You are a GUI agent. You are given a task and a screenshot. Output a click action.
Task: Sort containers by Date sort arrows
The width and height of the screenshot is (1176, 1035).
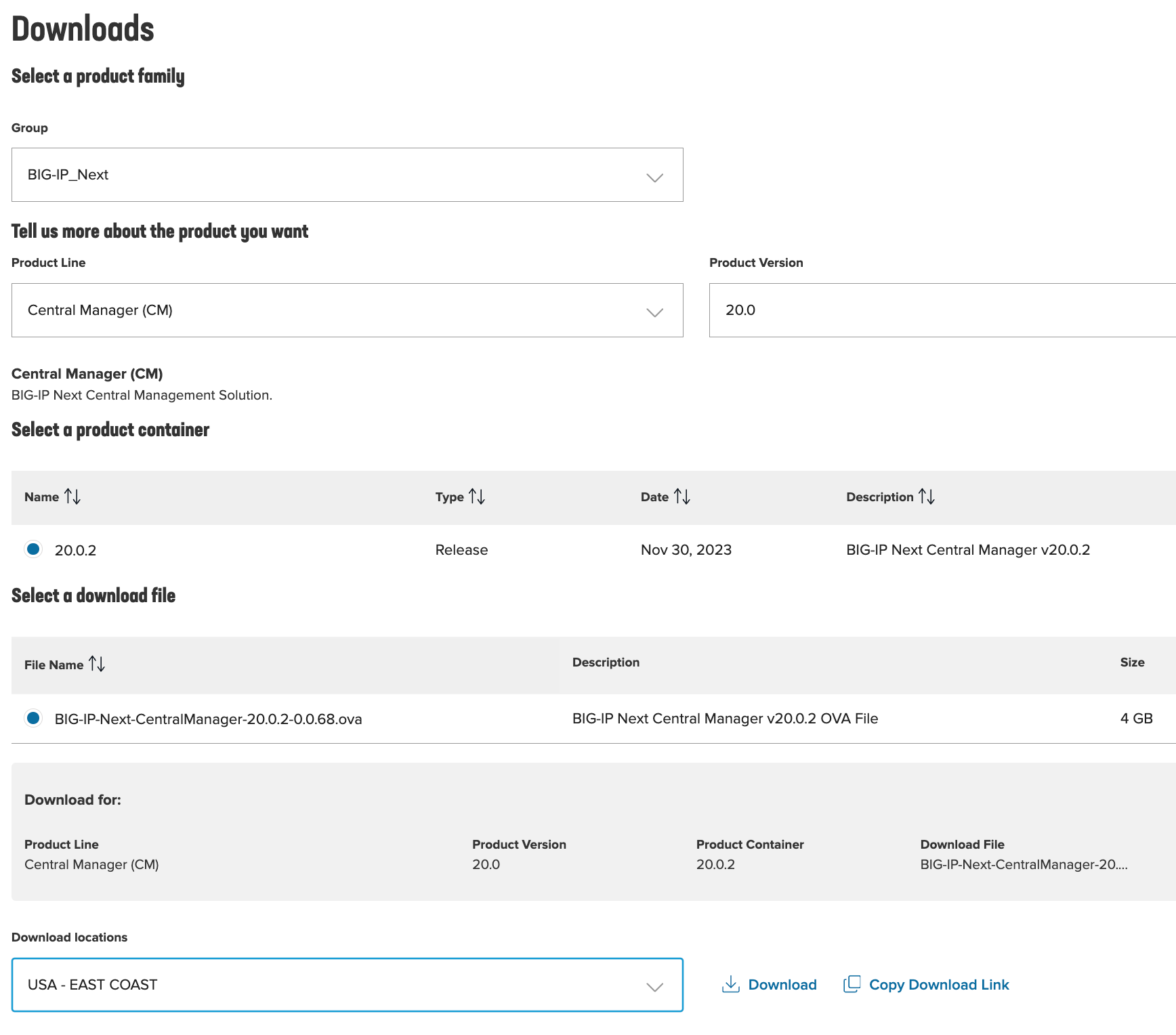[682, 497]
